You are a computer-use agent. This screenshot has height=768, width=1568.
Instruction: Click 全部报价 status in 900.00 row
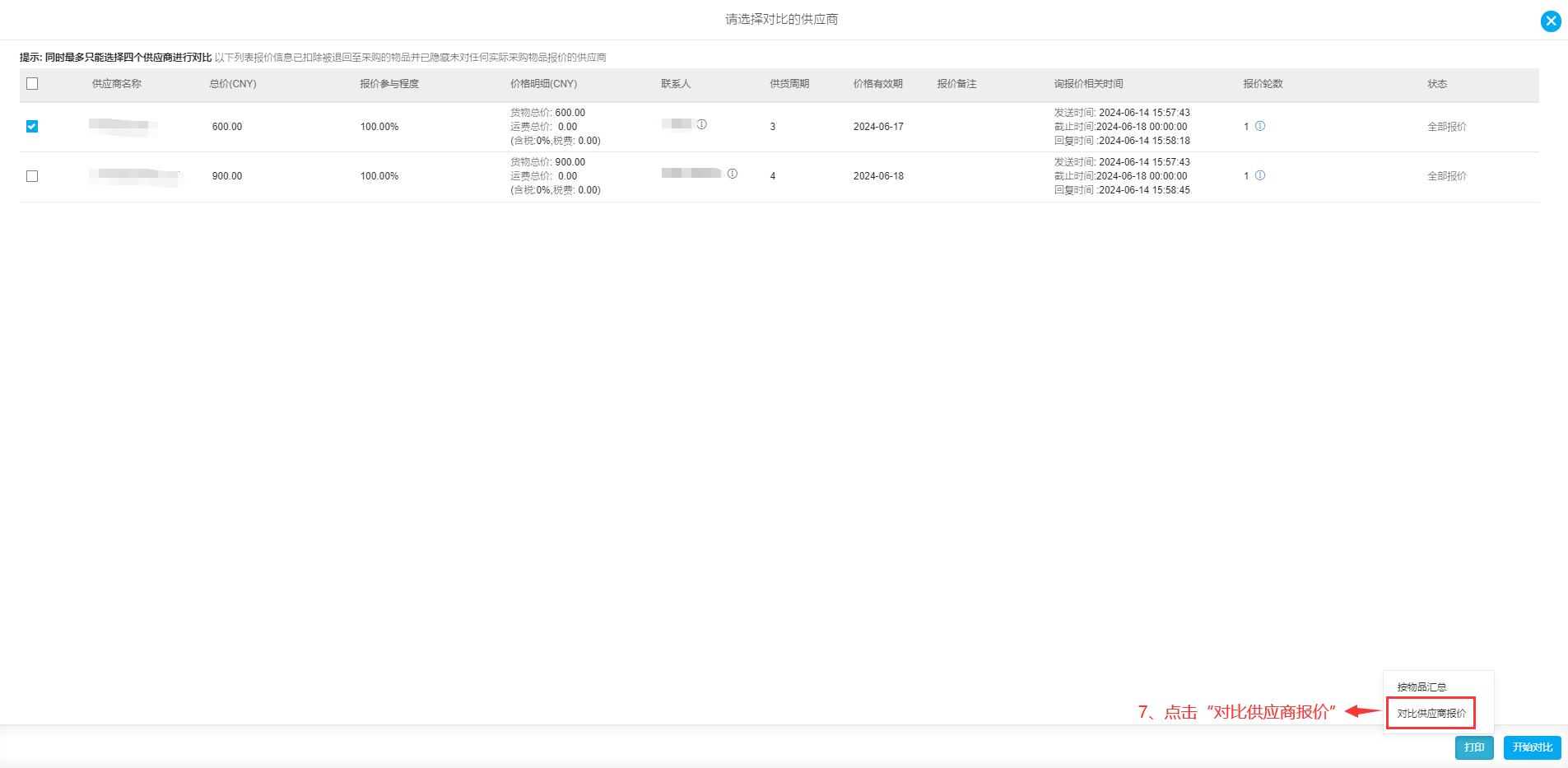[x=1447, y=176]
